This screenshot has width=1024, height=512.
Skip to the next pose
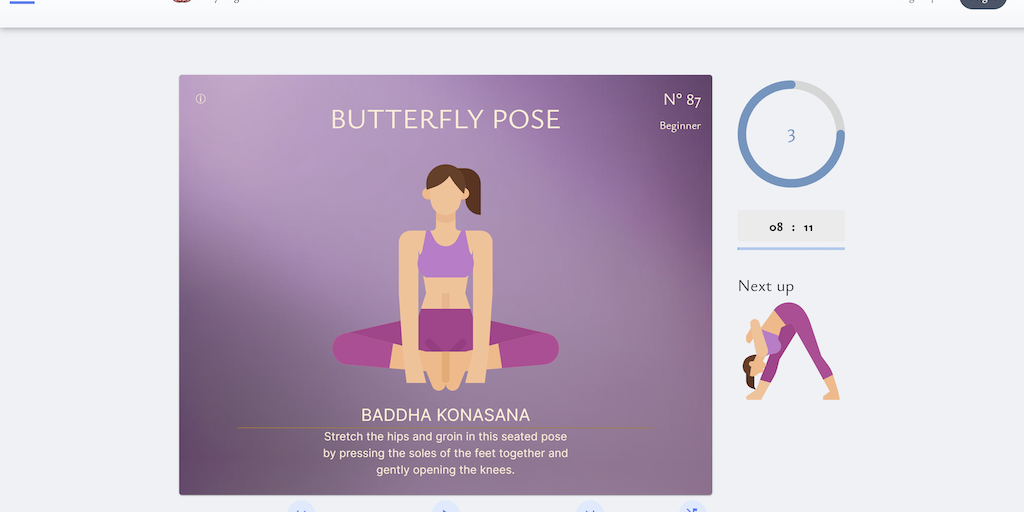tap(590, 507)
